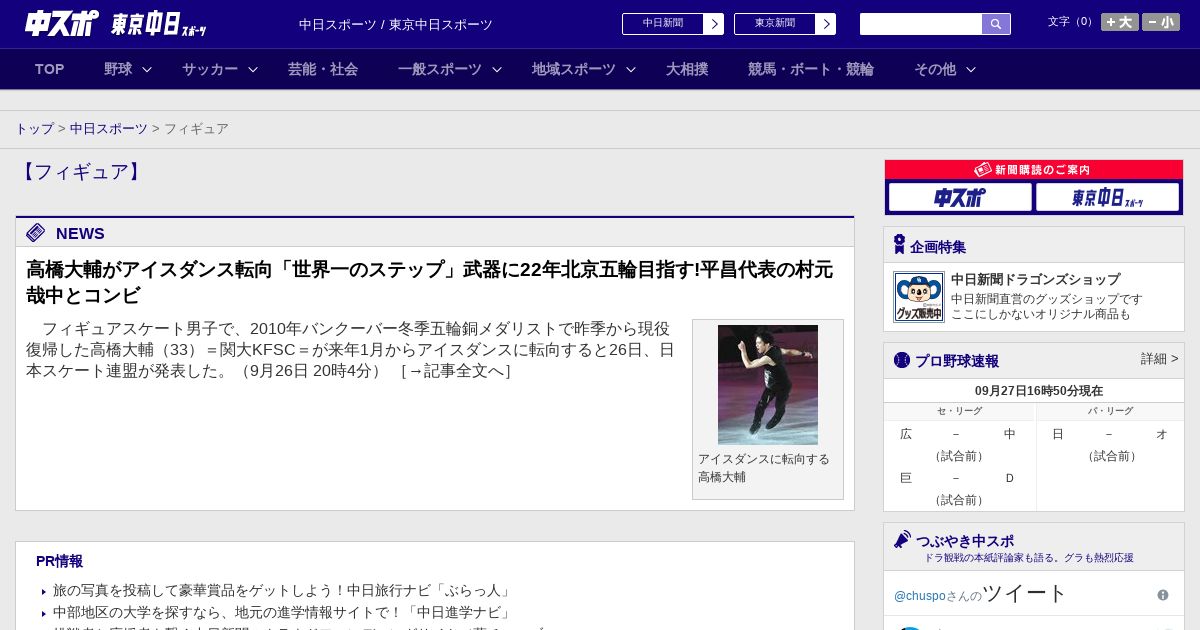
Task: Decrease text size with 小 button
Action: point(1161,22)
